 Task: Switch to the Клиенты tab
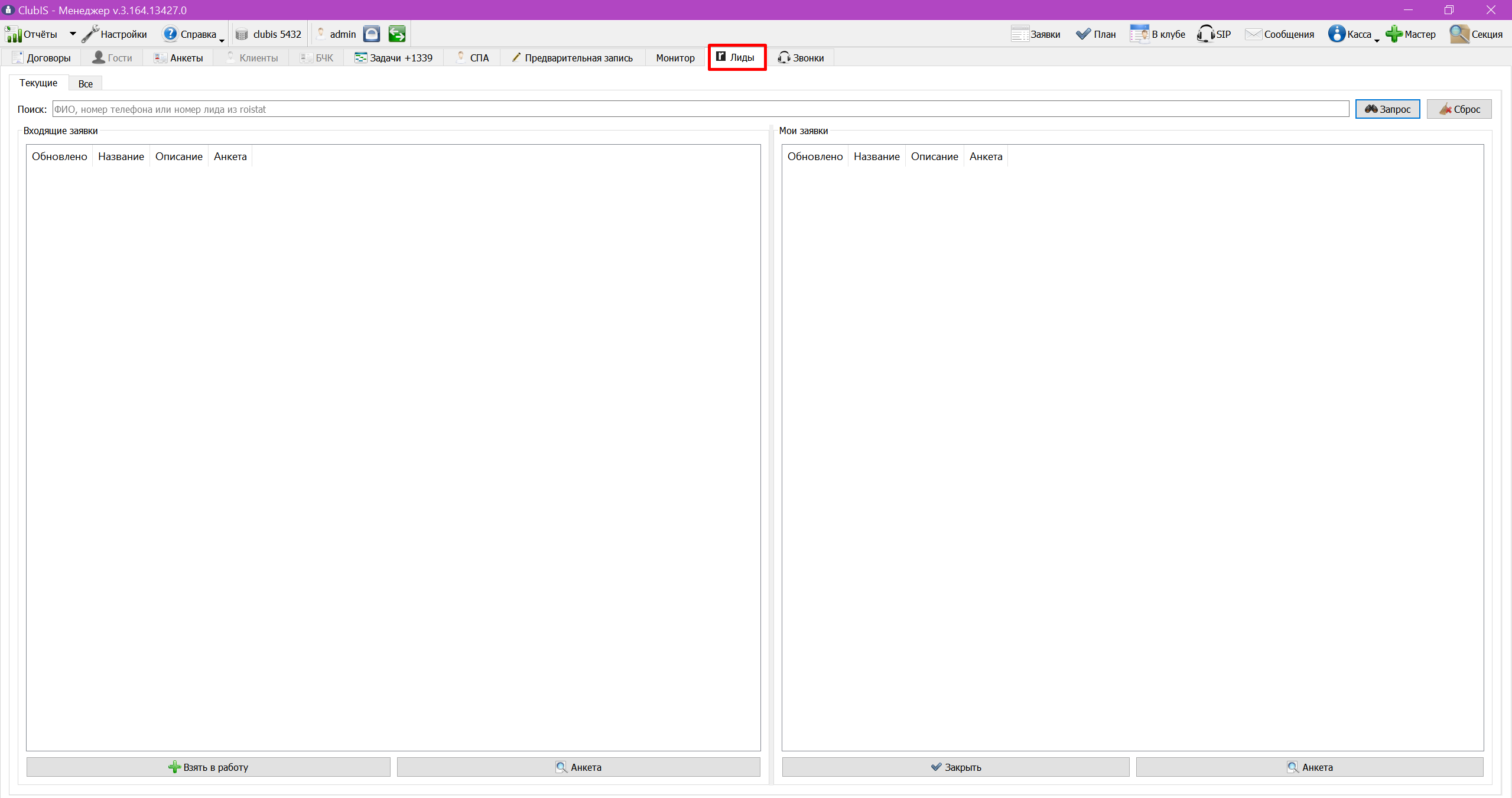(x=252, y=58)
